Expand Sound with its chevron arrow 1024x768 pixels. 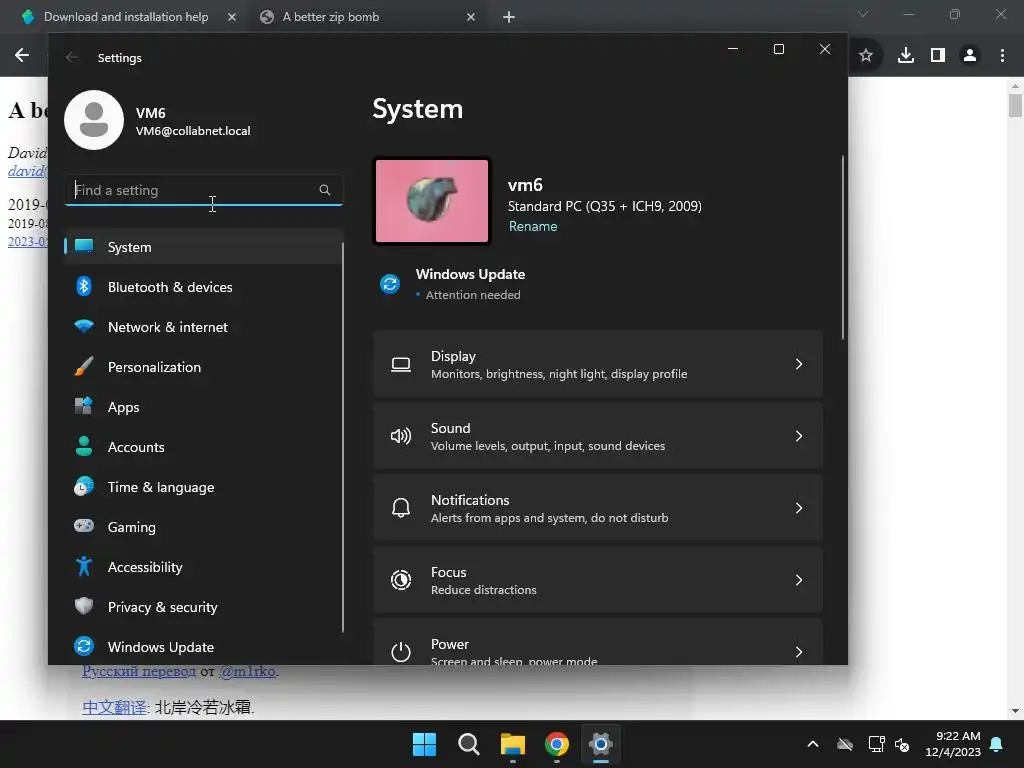(x=799, y=436)
